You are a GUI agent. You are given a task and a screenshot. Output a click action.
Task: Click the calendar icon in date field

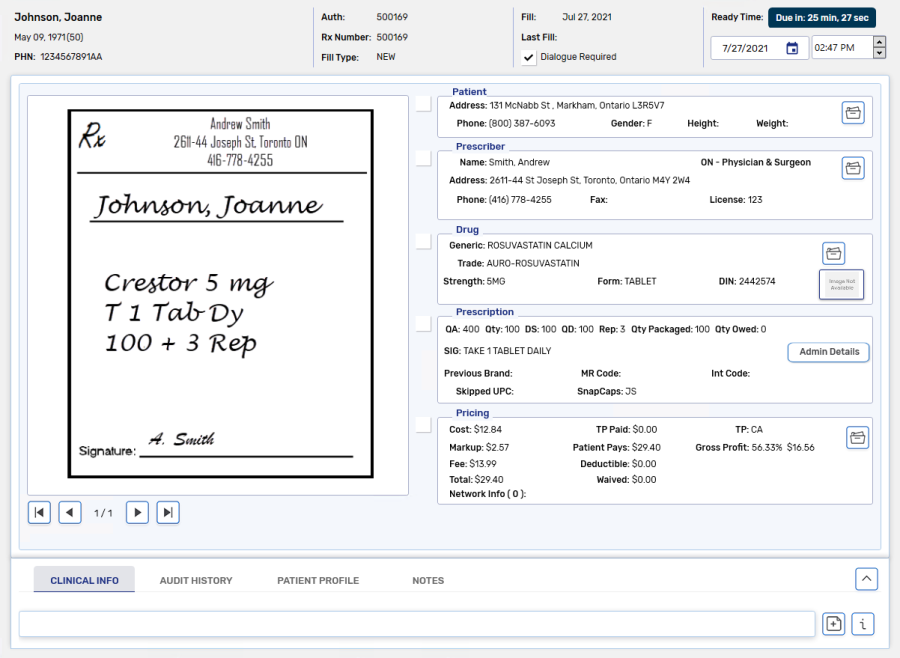click(x=792, y=48)
